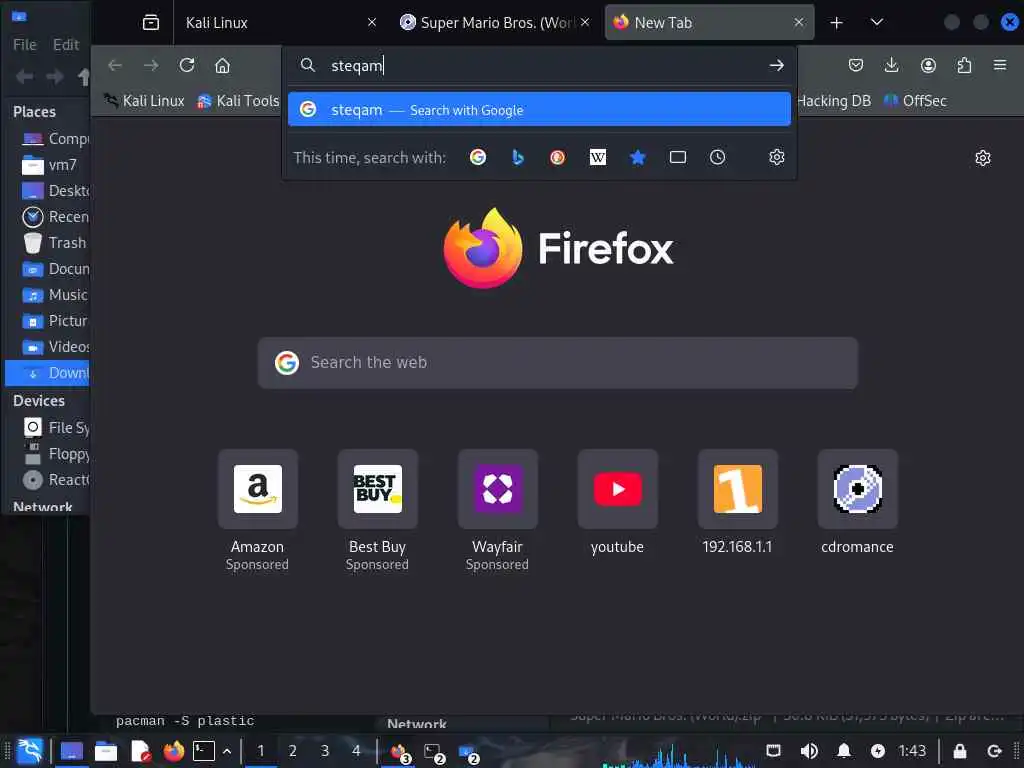
Task: Go back in Firefox browser history
Action: 115,65
